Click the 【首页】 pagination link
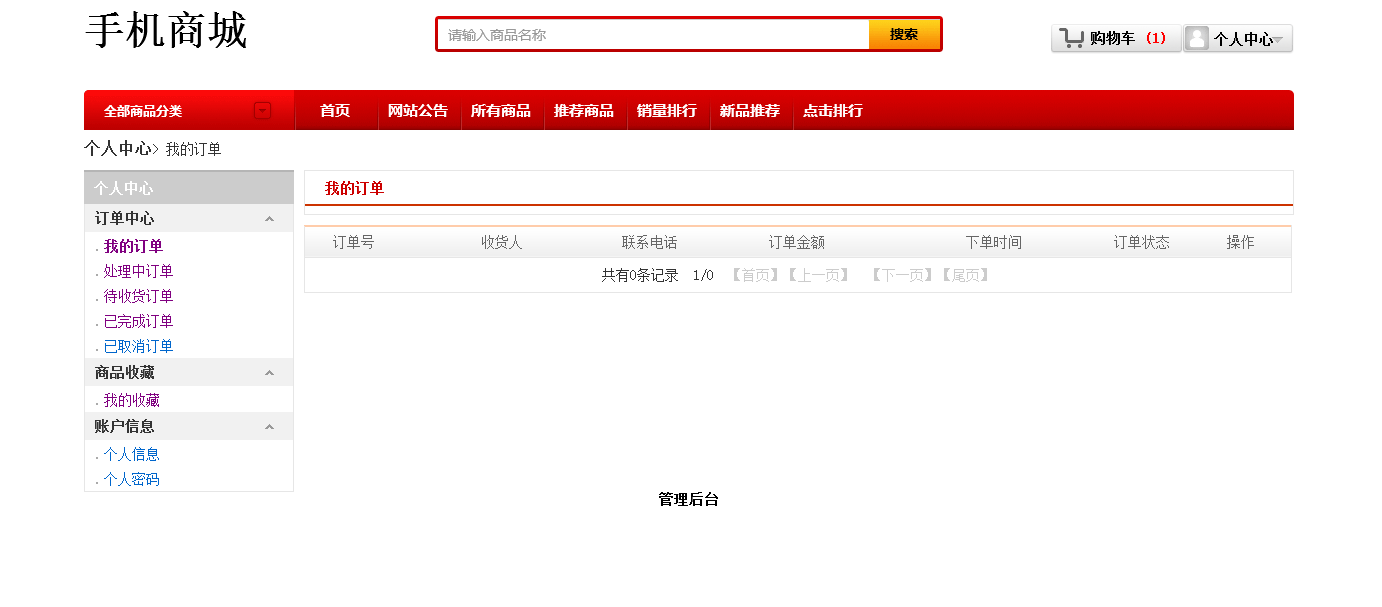 (x=754, y=275)
